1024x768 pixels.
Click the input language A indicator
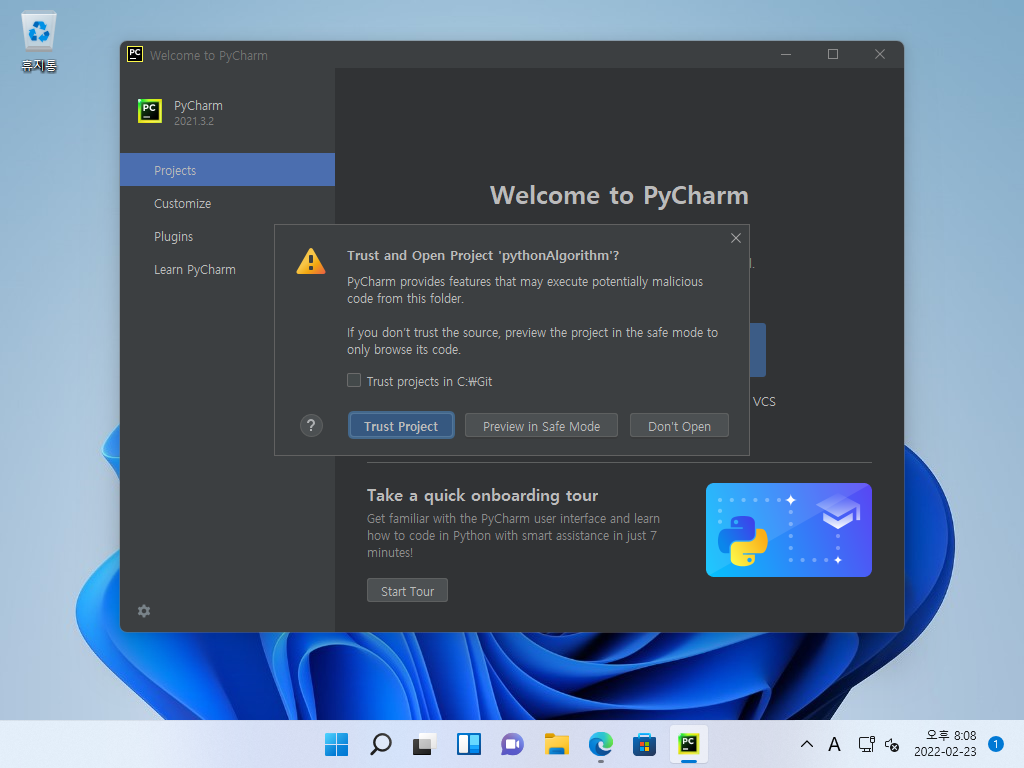coord(834,744)
